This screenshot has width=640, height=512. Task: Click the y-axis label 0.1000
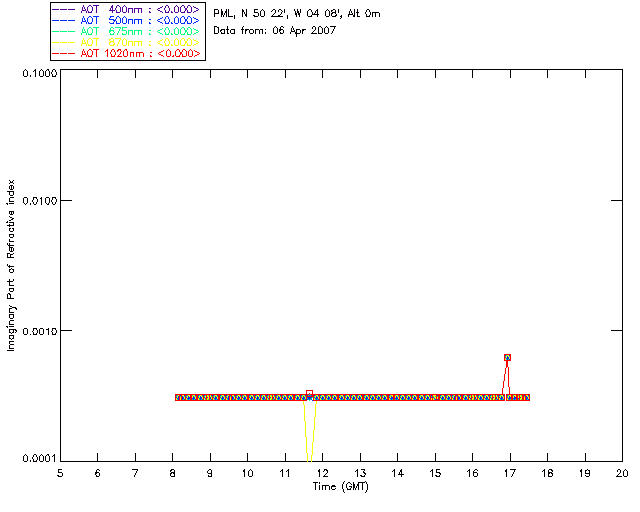[40, 73]
